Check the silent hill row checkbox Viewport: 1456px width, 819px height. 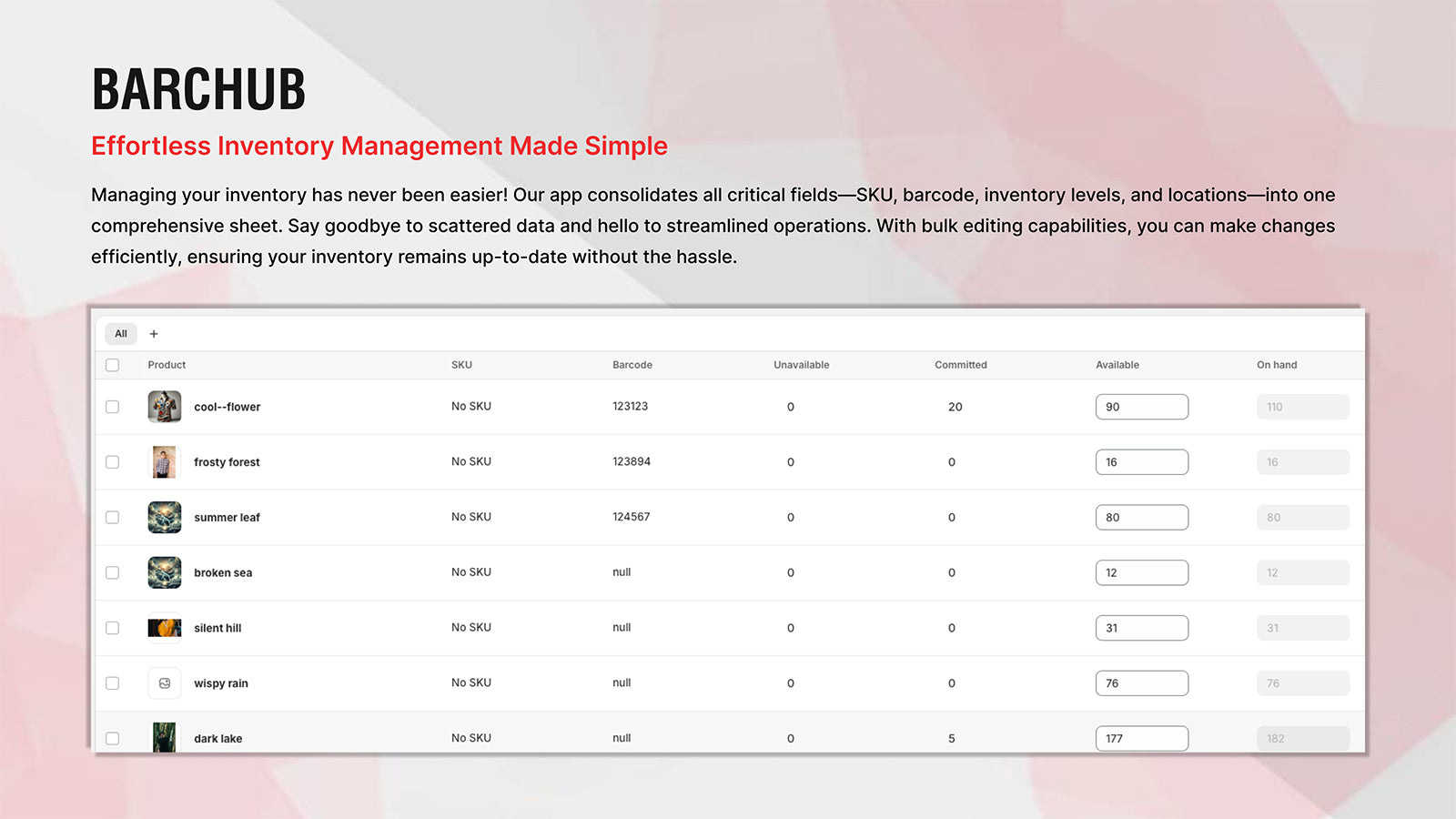113,628
